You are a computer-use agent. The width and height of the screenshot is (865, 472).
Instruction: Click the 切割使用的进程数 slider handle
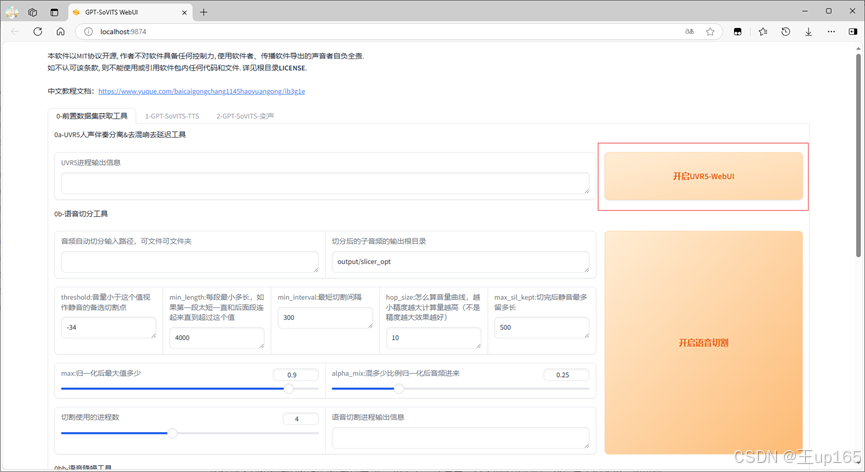[172, 433]
